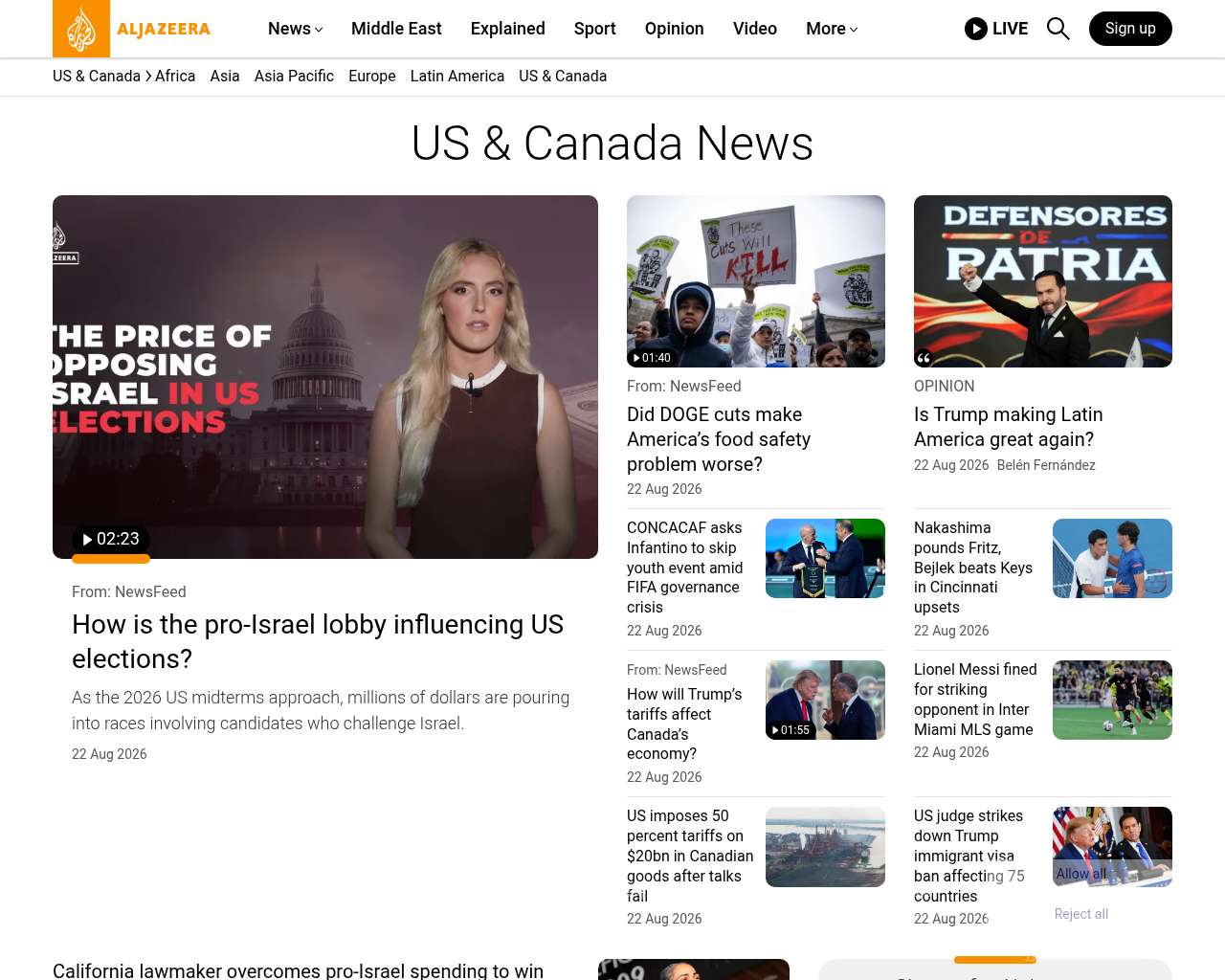The image size is (1225, 980).
Task: Open the Video section
Action: [x=755, y=29]
